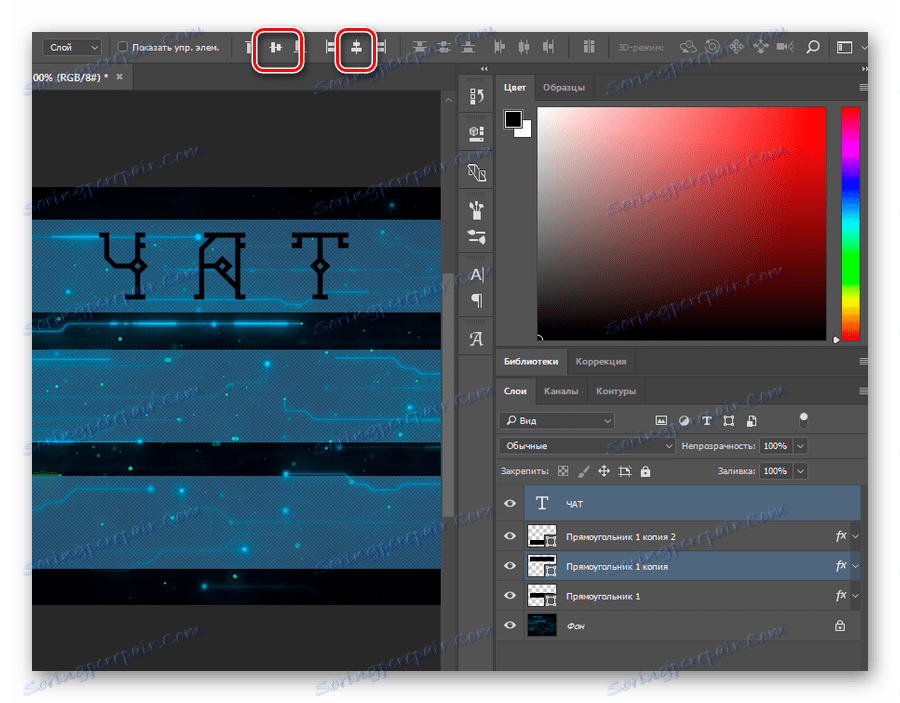Click the background color swatch
The image size is (900, 703).
pos(525,131)
